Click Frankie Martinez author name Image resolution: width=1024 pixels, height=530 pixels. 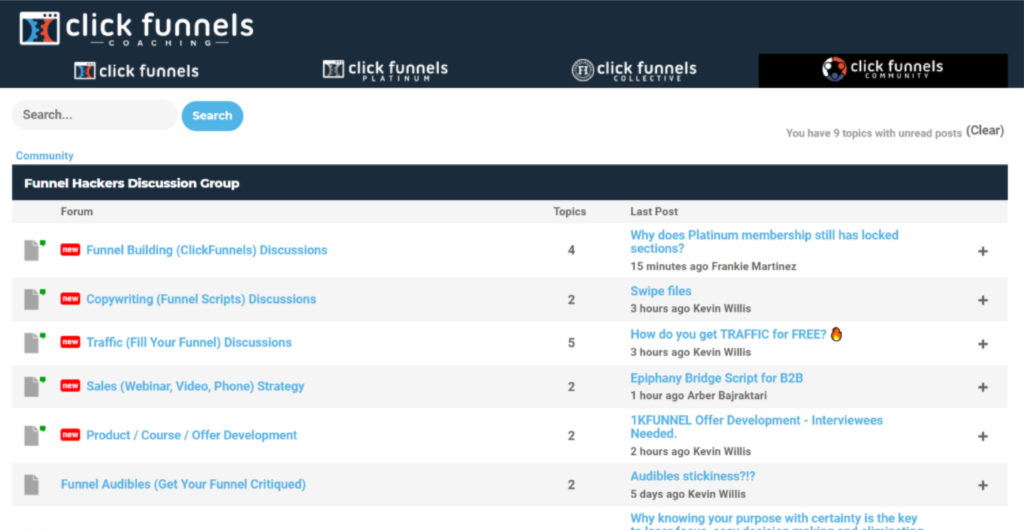pos(754,266)
